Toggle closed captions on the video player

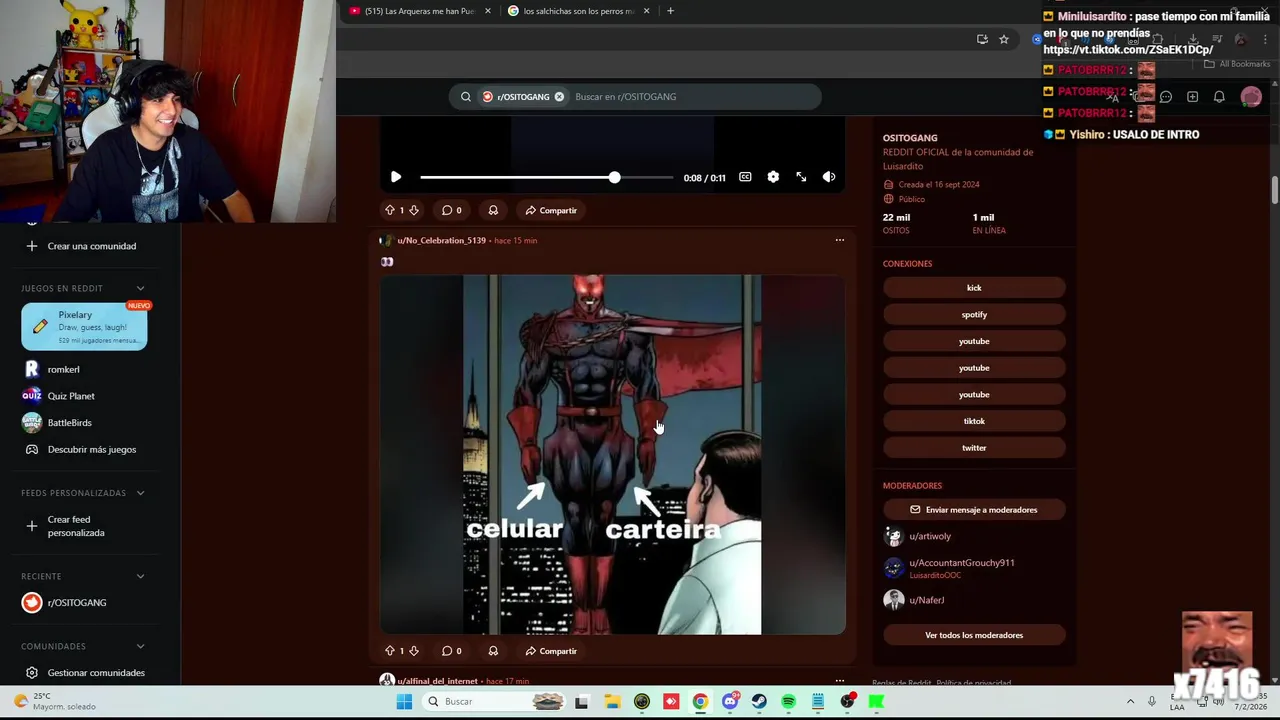coord(745,177)
